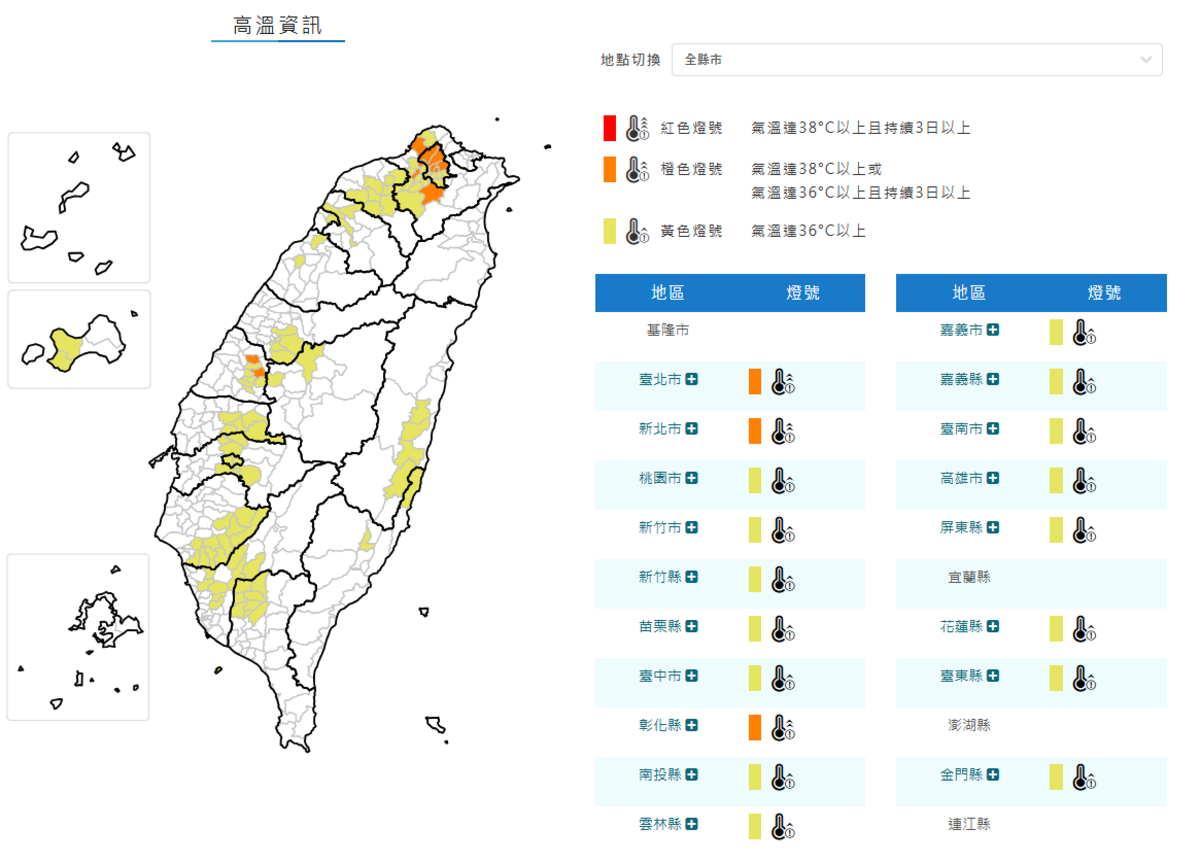1200x863 pixels.
Task: Click the 宜蘭縣 row text
Action: pos(969,577)
